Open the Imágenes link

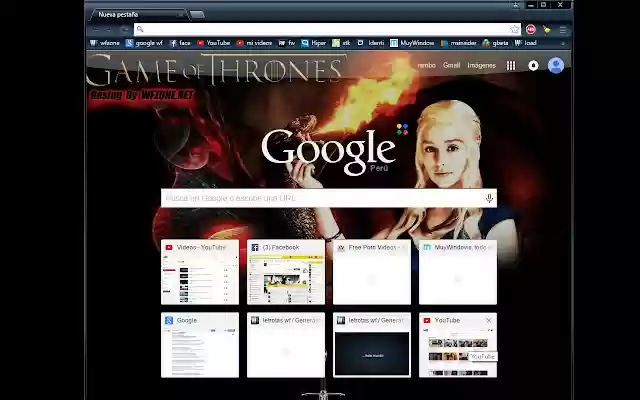481,65
